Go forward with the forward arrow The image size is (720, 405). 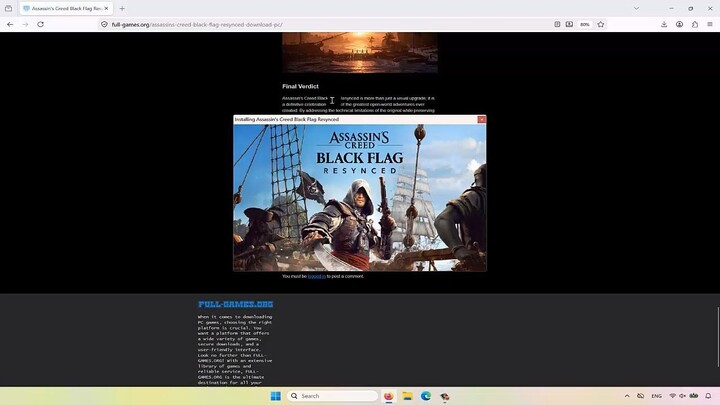pos(25,24)
